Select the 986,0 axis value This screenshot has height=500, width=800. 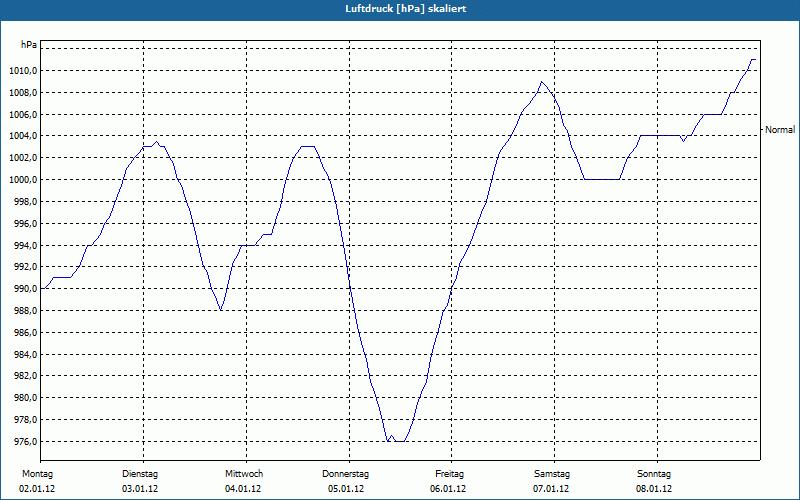click(25, 333)
